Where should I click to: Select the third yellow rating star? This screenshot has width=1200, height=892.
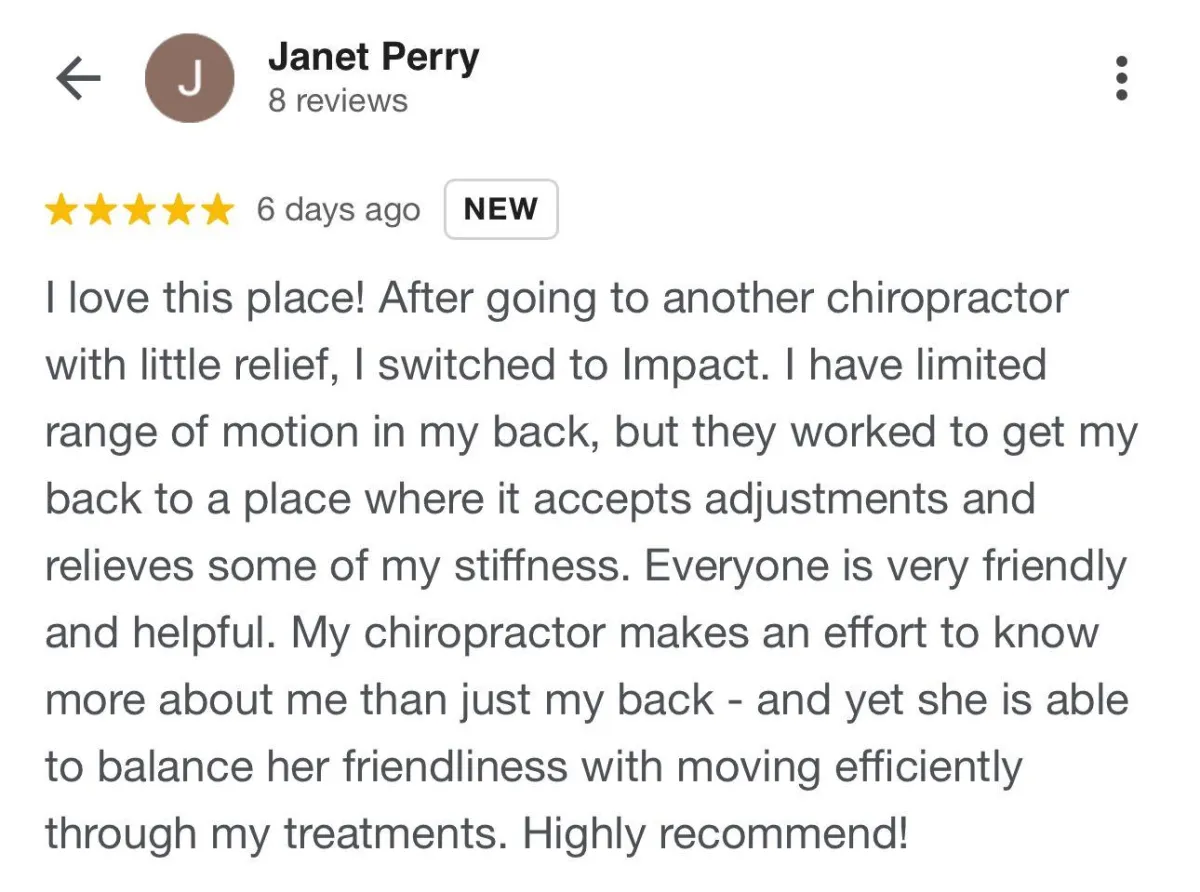pos(139,210)
